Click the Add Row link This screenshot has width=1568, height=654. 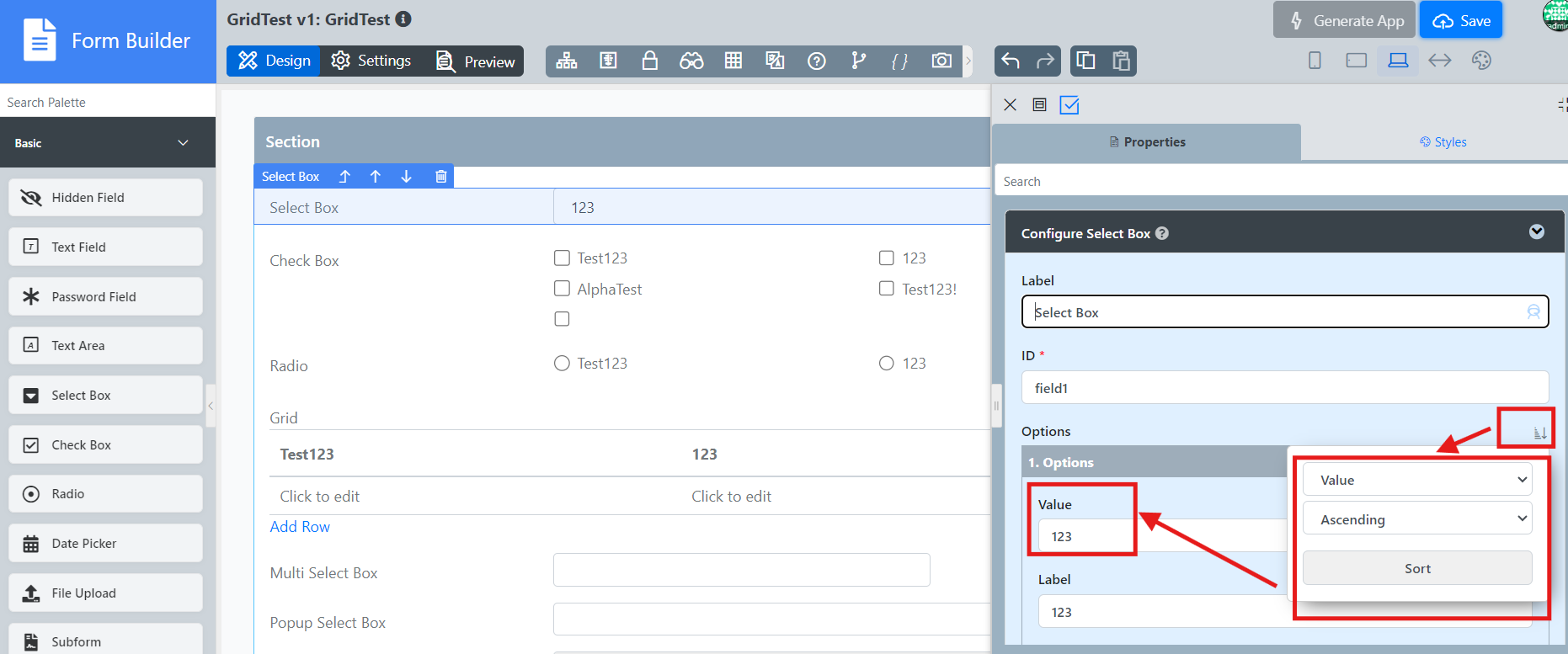(300, 527)
